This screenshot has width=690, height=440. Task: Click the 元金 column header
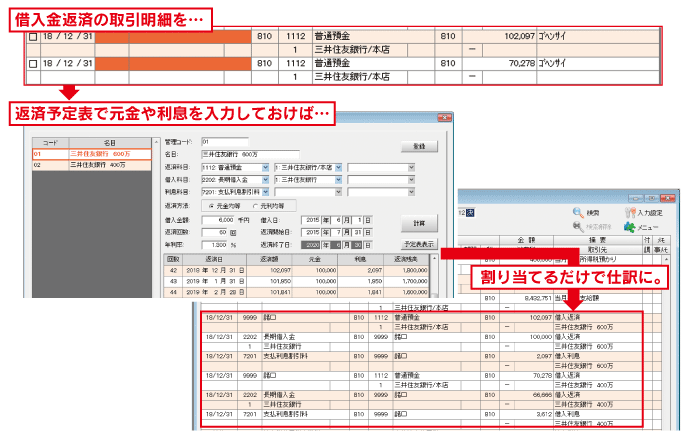[315, 259]
